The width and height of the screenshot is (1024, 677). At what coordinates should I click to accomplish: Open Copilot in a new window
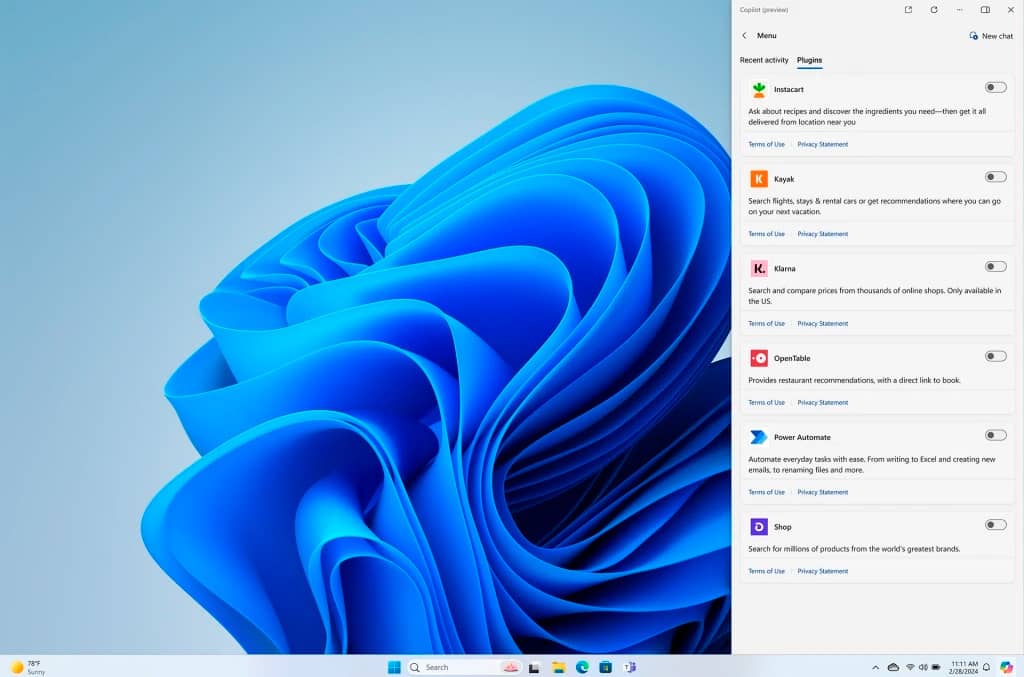point(908,10)
